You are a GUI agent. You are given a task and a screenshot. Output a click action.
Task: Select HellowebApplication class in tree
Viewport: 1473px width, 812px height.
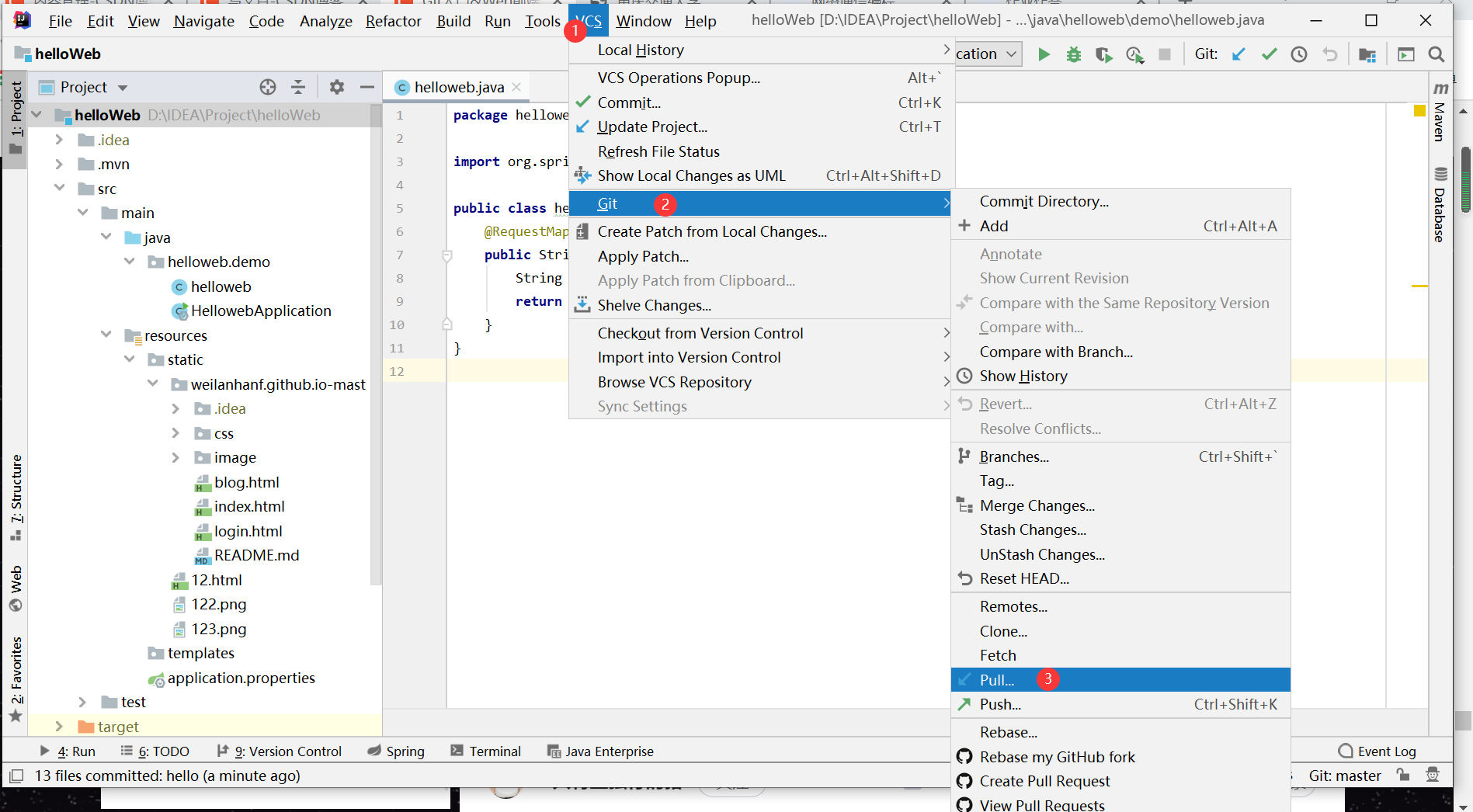[261, 311]
